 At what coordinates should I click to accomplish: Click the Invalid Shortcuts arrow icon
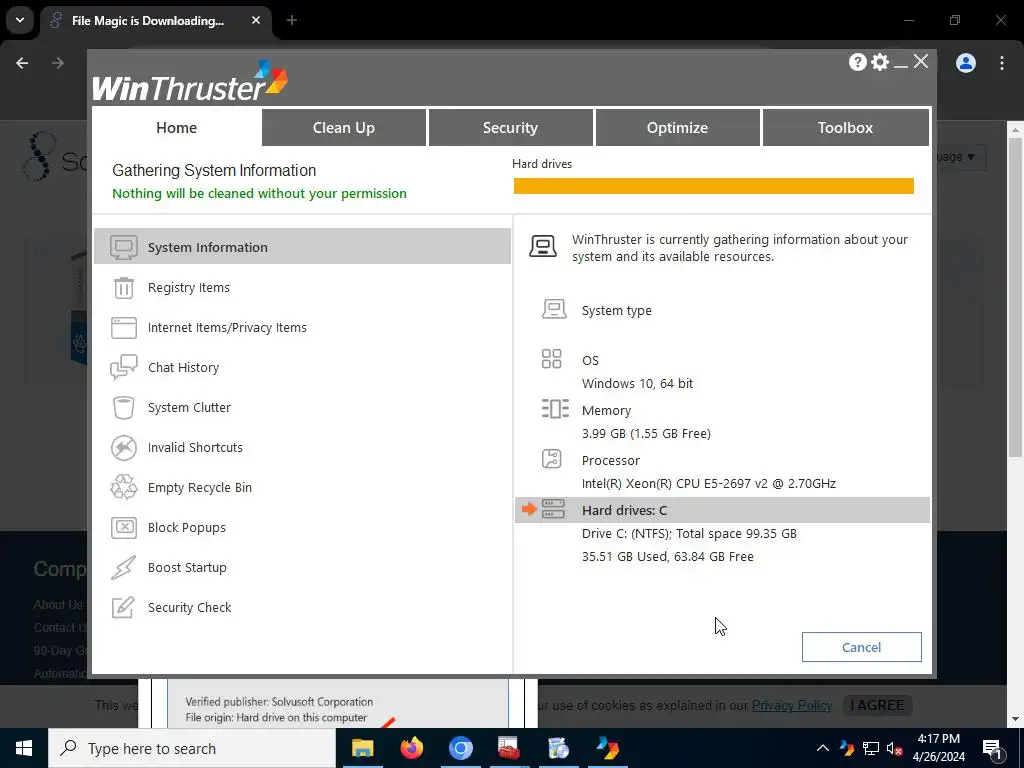123,448
